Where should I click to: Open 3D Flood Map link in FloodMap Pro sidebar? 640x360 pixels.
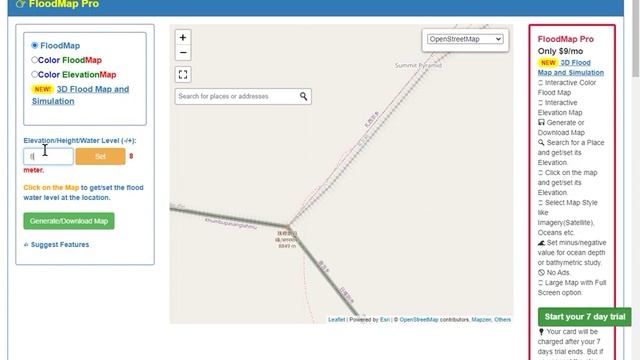tap(576, 63)
